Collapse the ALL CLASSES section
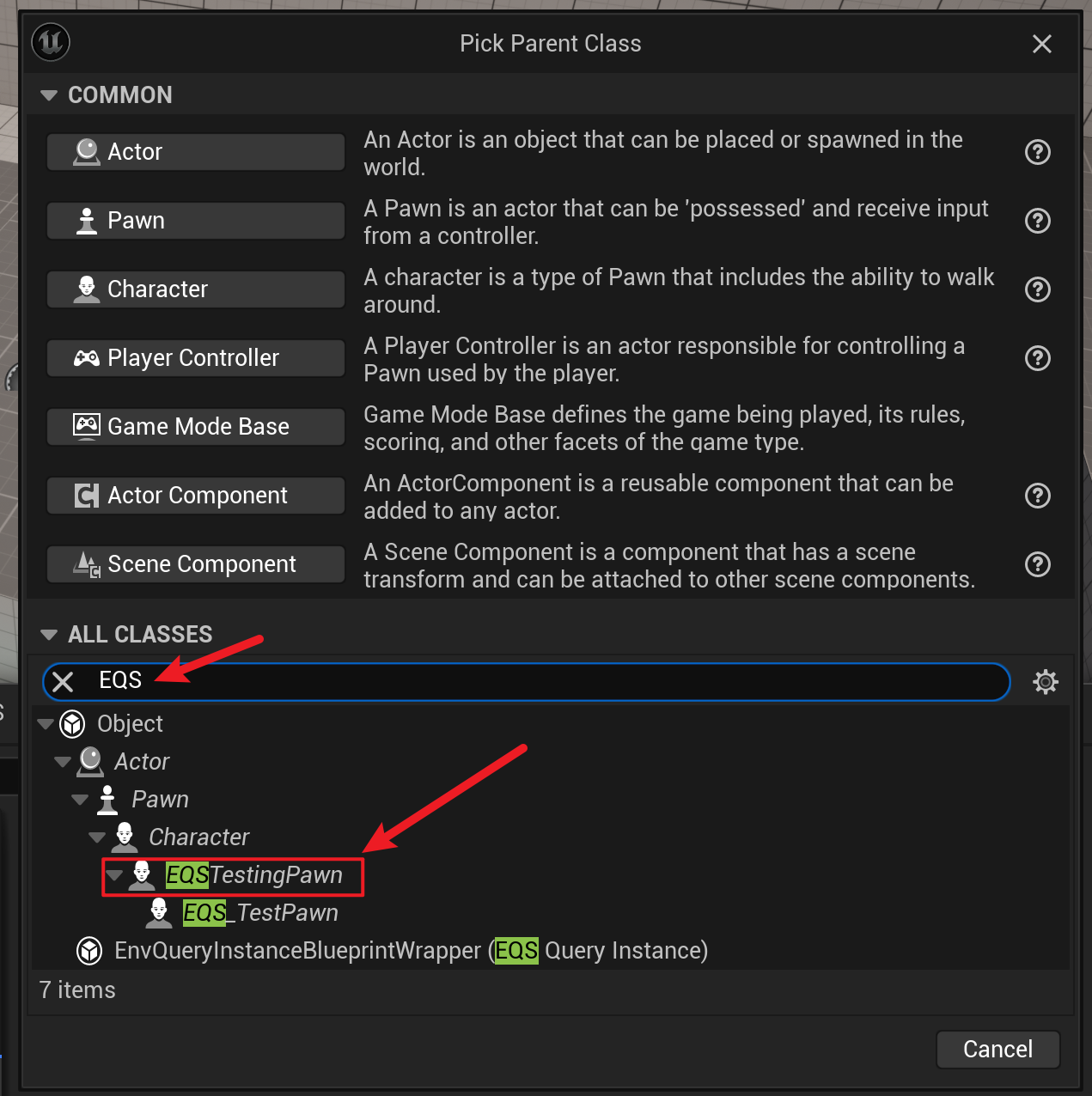This screenshot has width=1092, height=1096. 49,635
